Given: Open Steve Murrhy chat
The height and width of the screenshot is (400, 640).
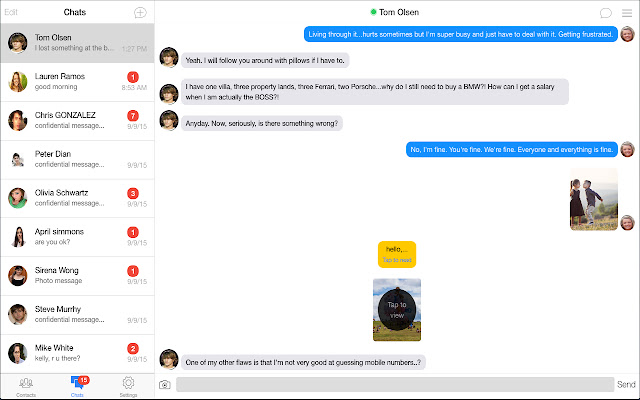Looking at the screenshot, I should coord(77,314).
